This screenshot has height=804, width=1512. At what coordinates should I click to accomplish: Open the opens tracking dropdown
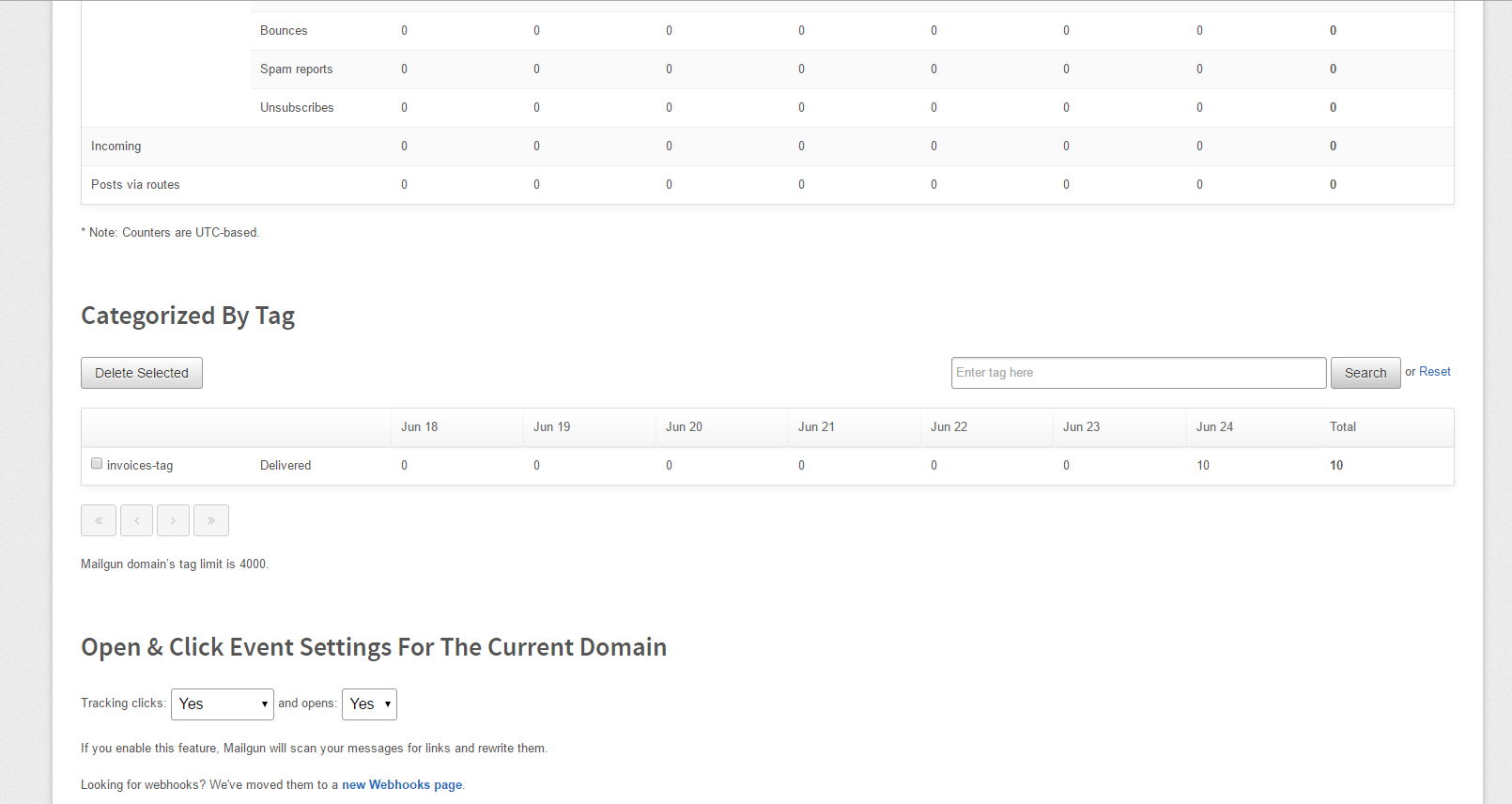pos(369,704)
